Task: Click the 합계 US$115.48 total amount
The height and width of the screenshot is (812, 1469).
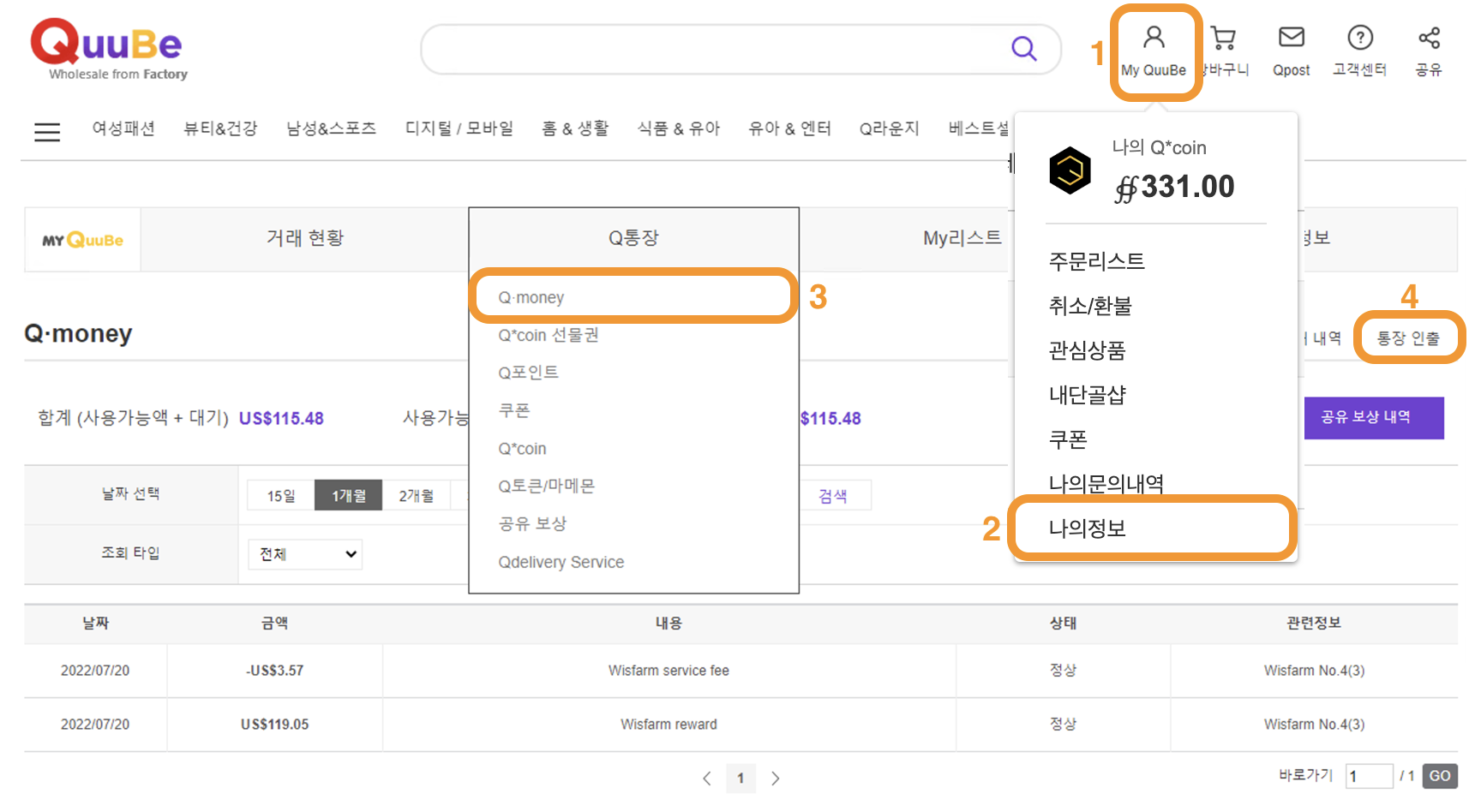Action: point(281,419)
